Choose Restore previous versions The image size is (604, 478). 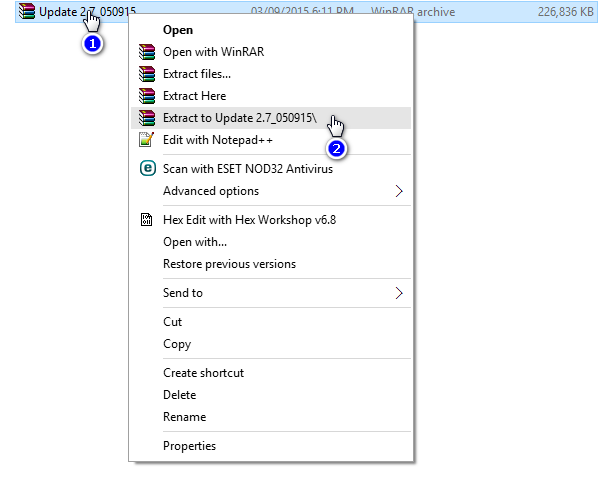[x=271, y=264]
